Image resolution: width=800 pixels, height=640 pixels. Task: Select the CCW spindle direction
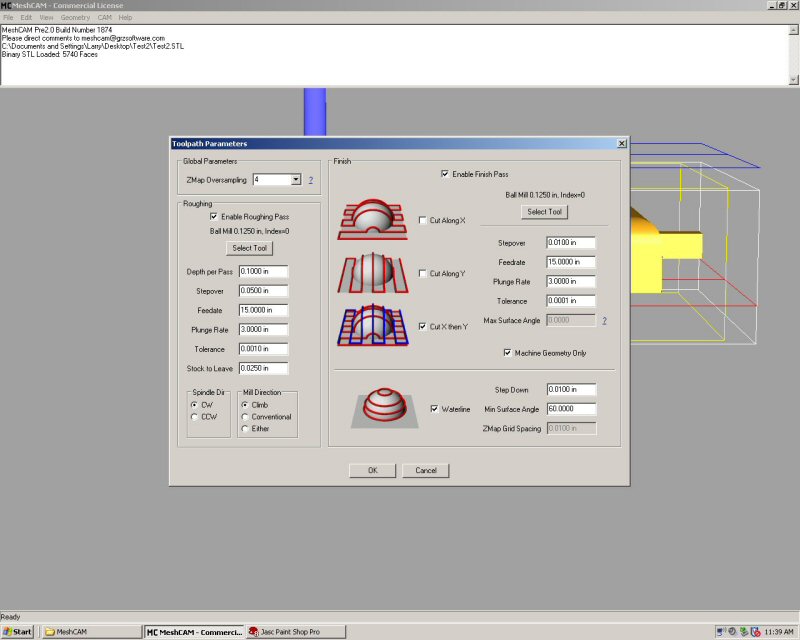click(x=194, y=417)
